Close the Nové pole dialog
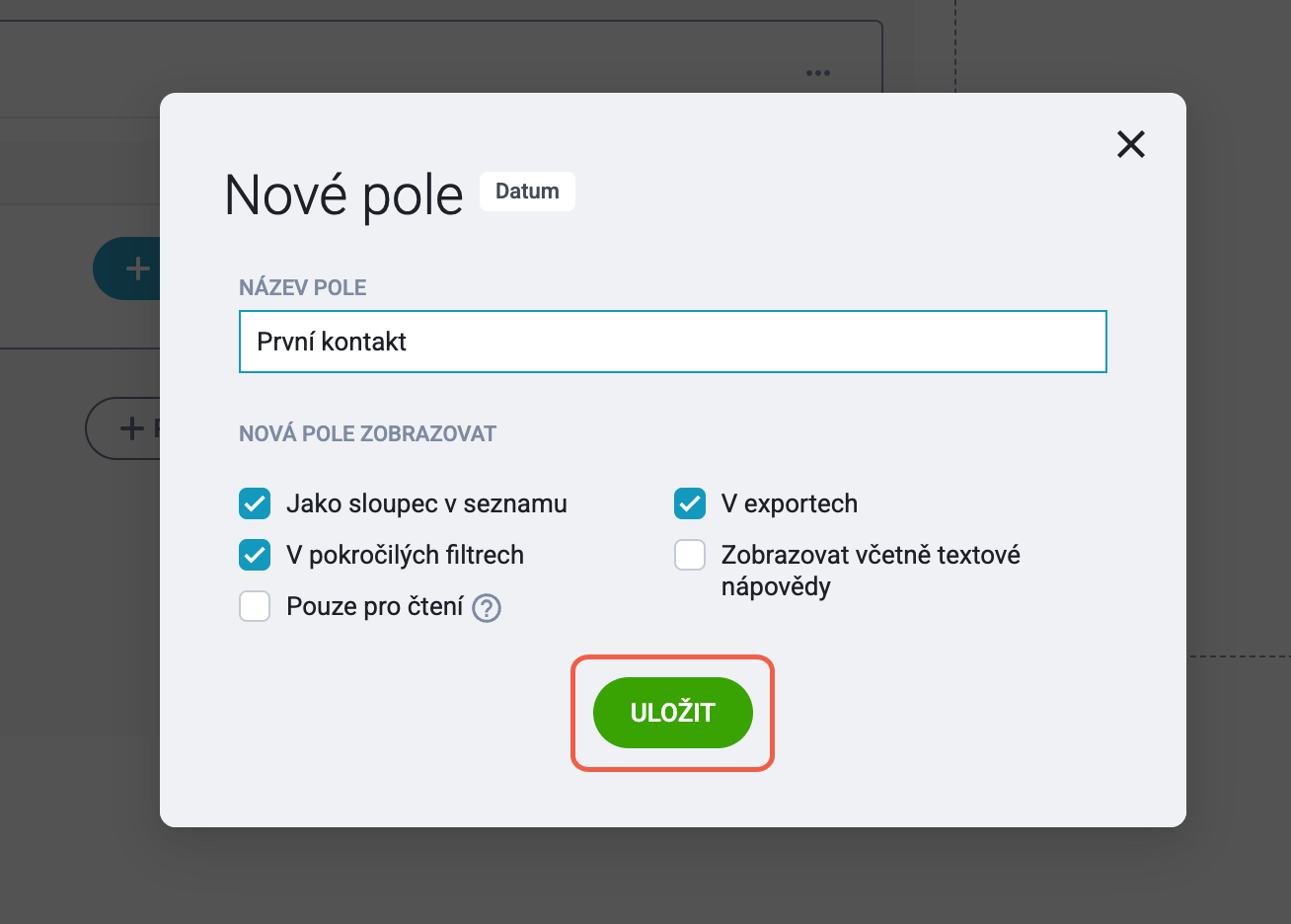Viewport: 1291px width, 924px height. pyautogui.click(x=1131, y=144)
